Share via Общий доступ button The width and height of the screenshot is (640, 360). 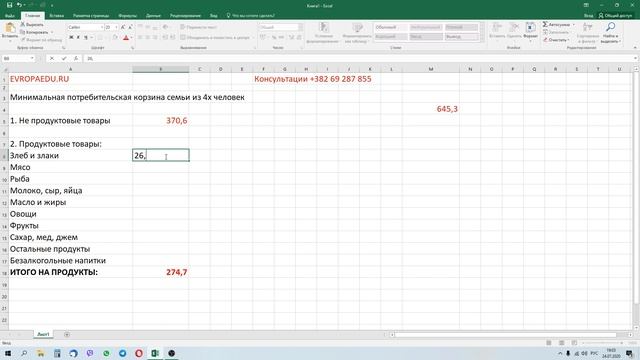616,16
